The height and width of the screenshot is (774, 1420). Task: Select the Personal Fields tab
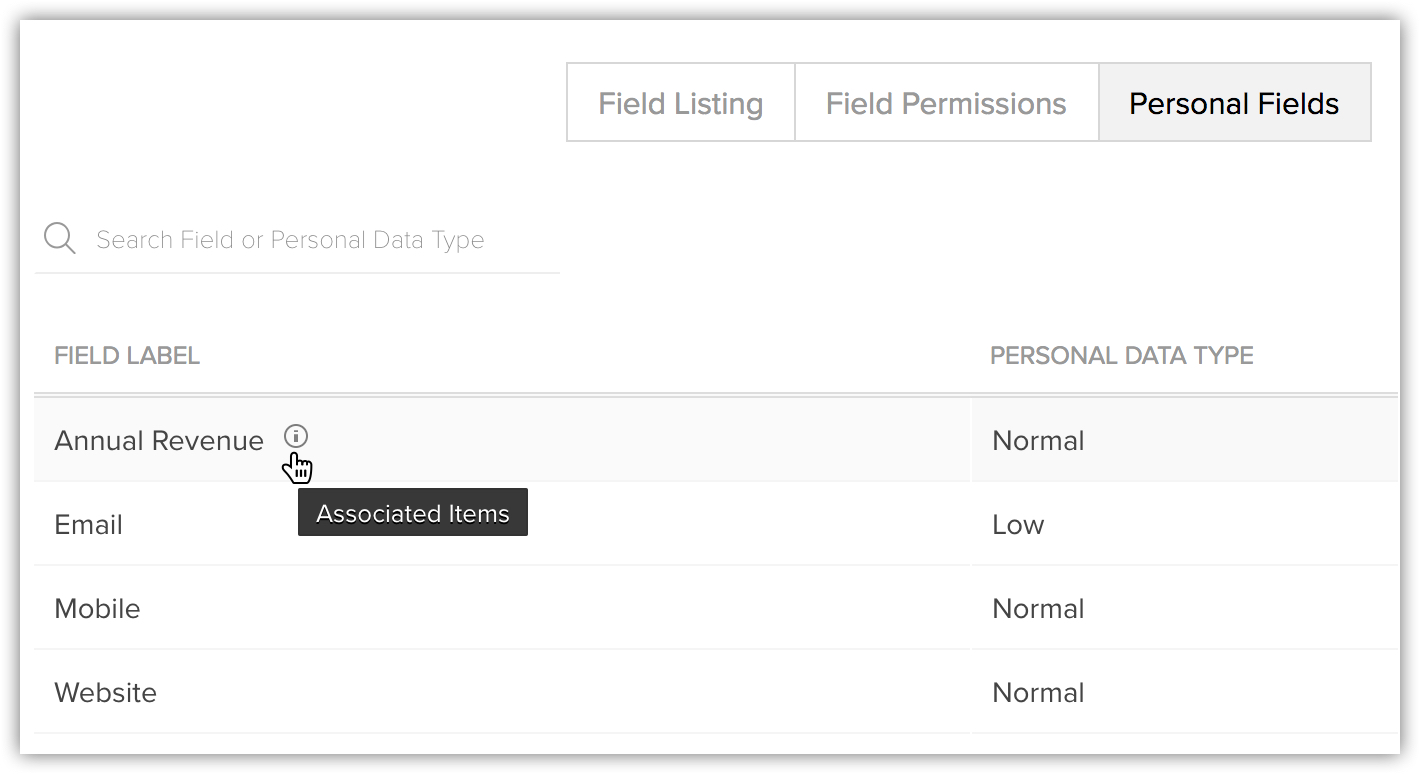1234,103
